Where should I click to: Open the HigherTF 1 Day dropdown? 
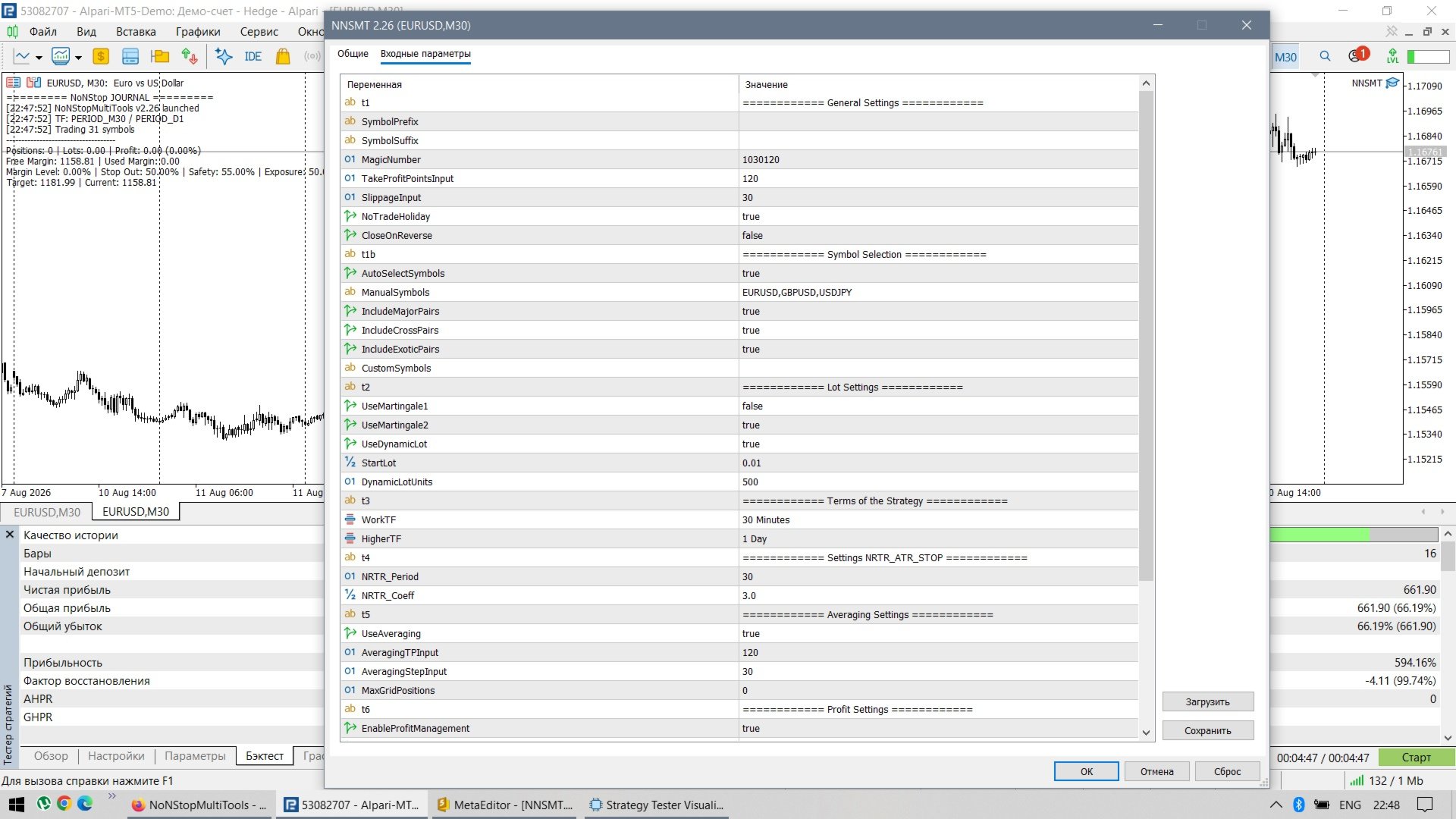tap(938, 538)
